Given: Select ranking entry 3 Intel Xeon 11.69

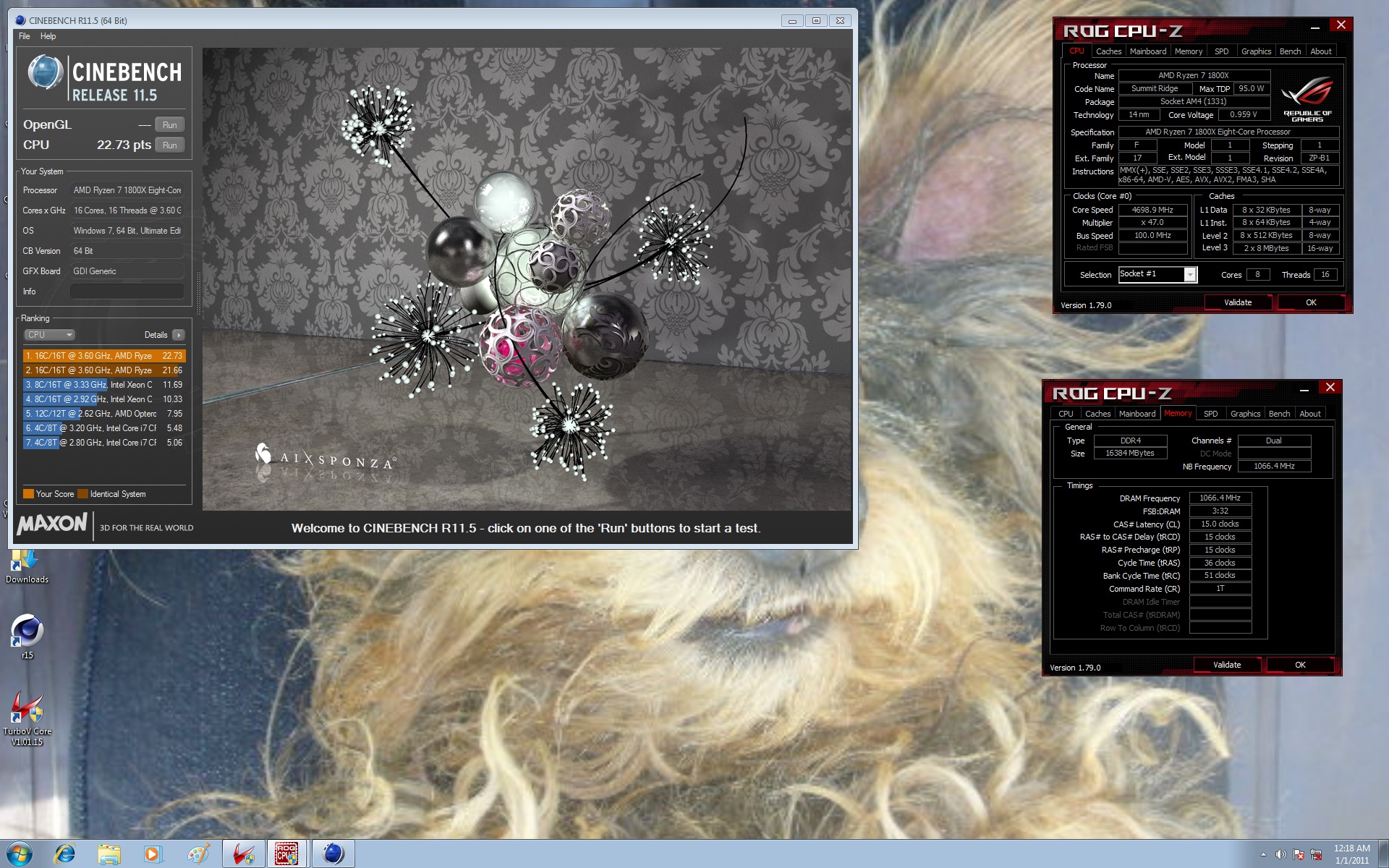Looking at the screenshot, I should pyautogui.click(x=104, y=385).
